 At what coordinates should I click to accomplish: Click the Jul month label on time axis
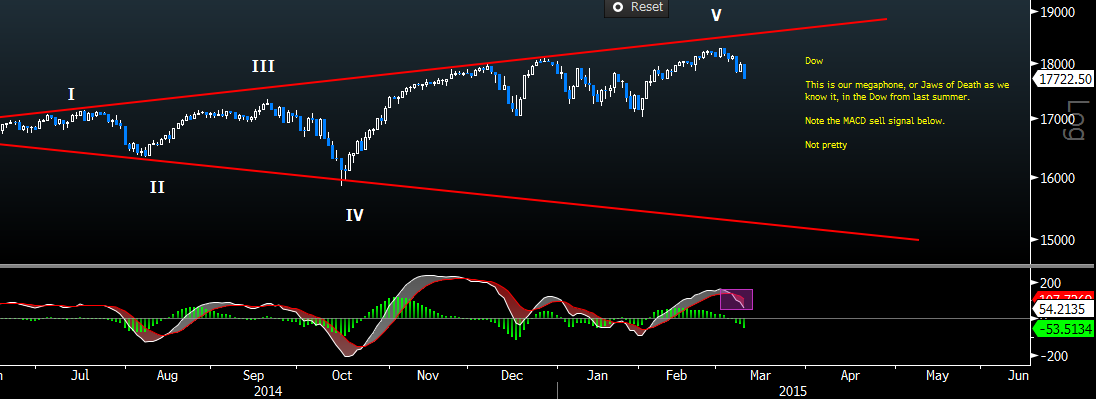point(80,375)
